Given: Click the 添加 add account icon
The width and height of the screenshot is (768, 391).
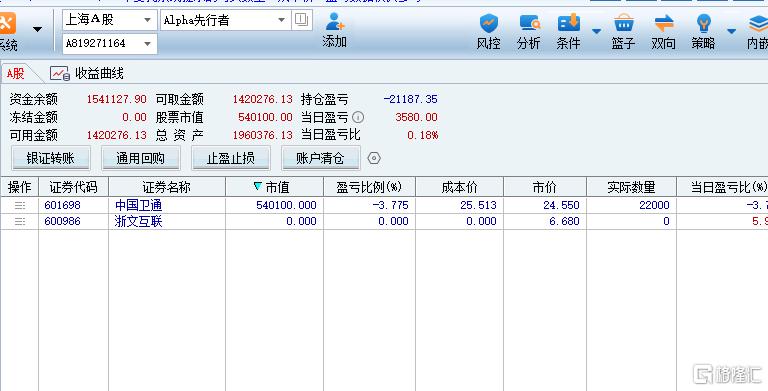Looking at the screenshot, I should [x=335, y=30].
